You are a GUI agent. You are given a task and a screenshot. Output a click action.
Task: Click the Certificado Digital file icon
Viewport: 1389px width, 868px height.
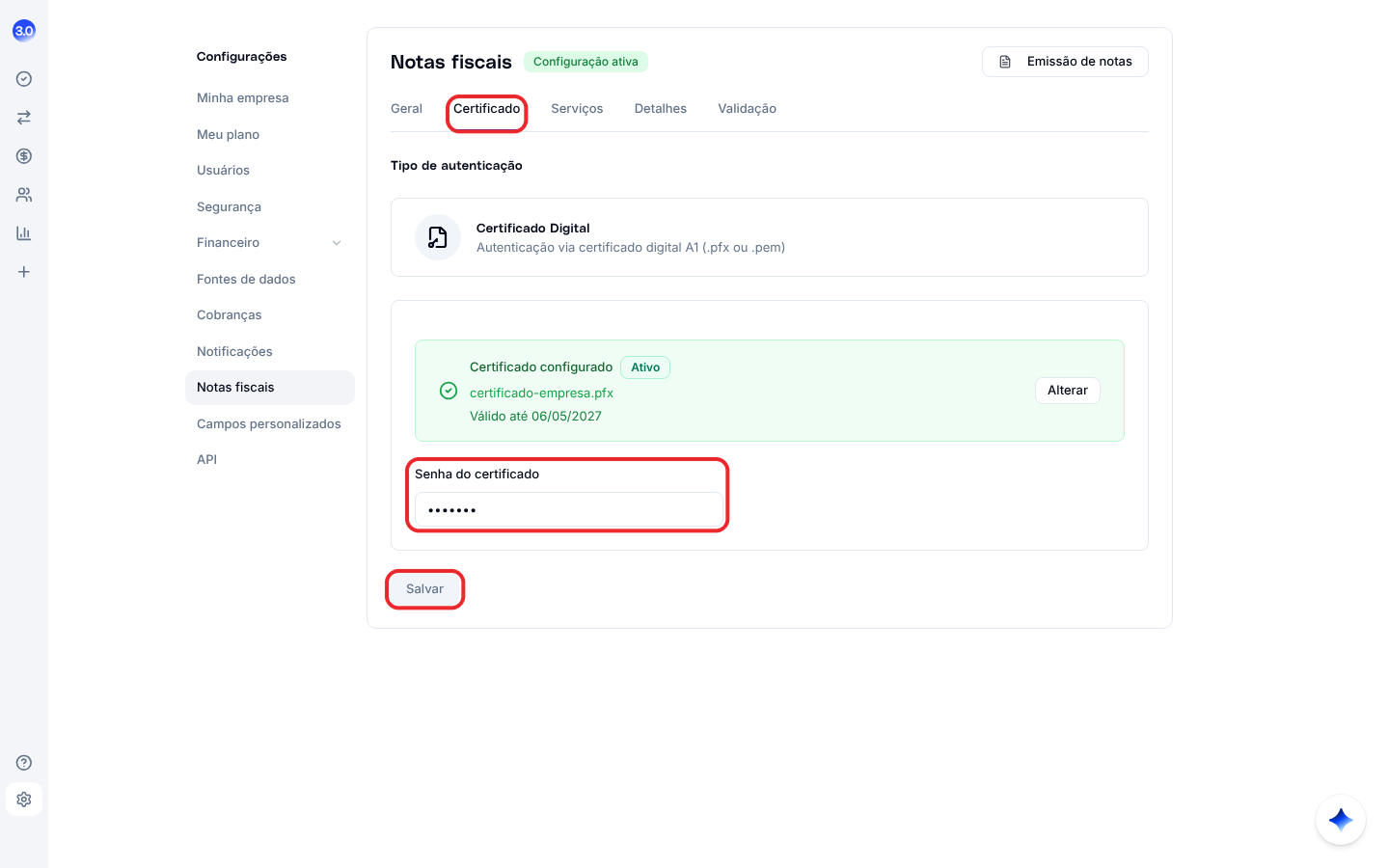(438, 237)
